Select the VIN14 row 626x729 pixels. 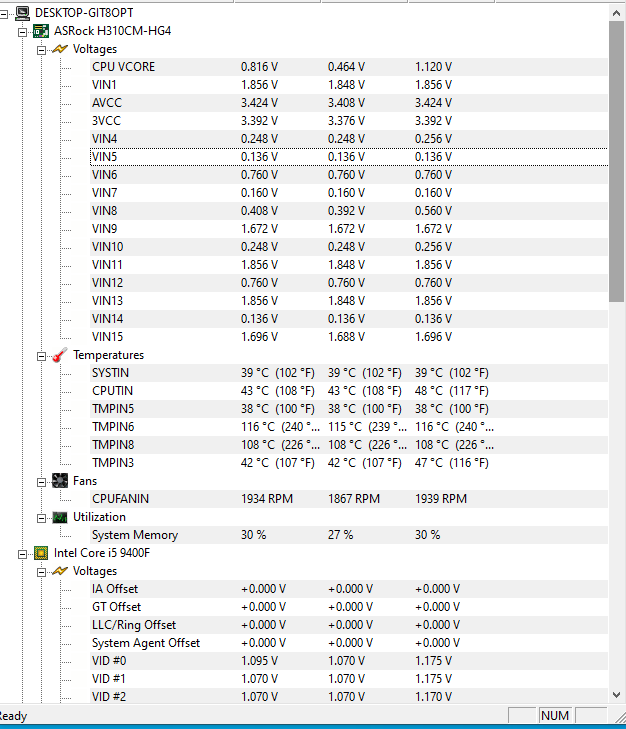coord(349,319)
